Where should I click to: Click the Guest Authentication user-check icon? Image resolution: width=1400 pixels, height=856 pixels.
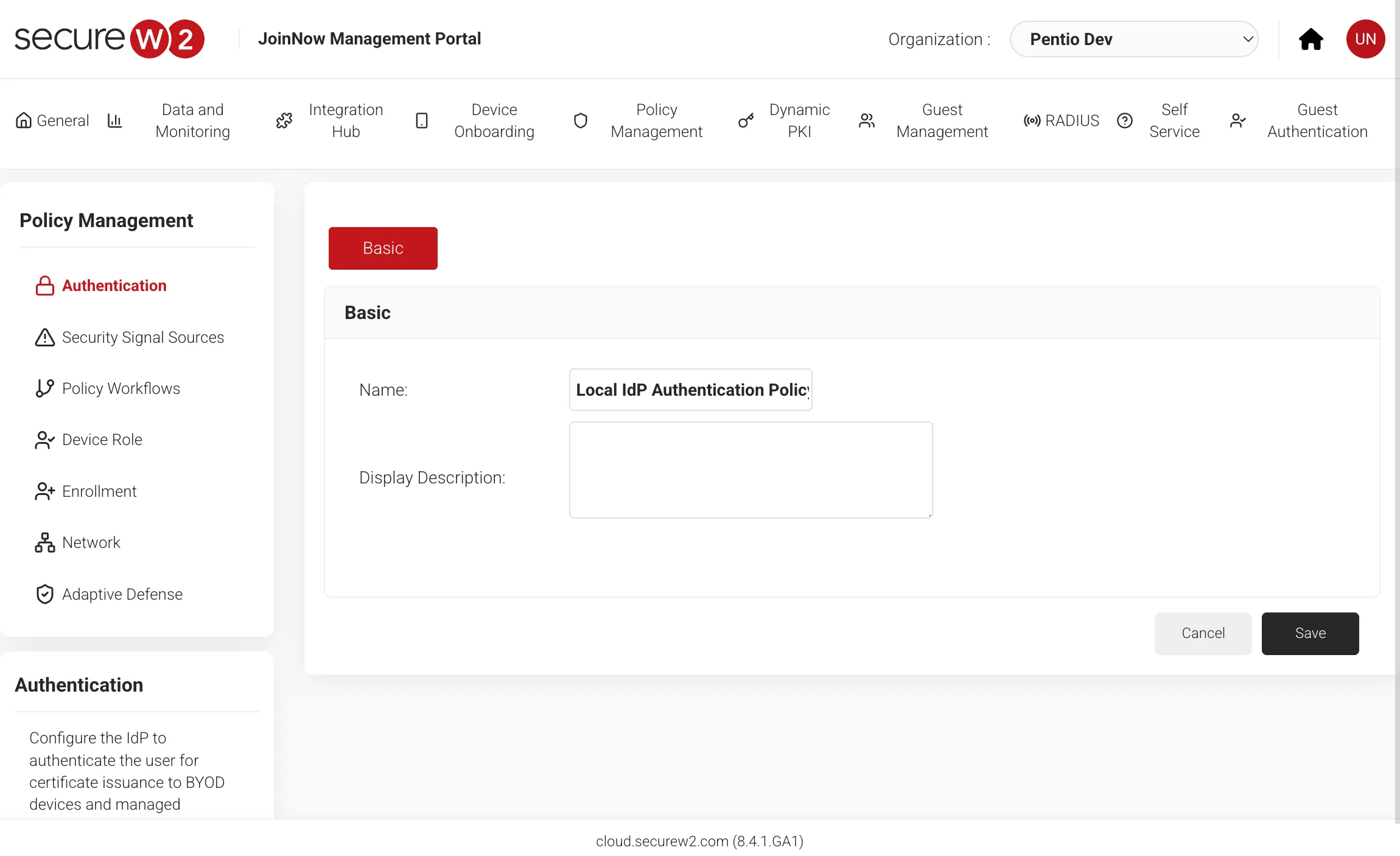click(x=1238, y=121)
